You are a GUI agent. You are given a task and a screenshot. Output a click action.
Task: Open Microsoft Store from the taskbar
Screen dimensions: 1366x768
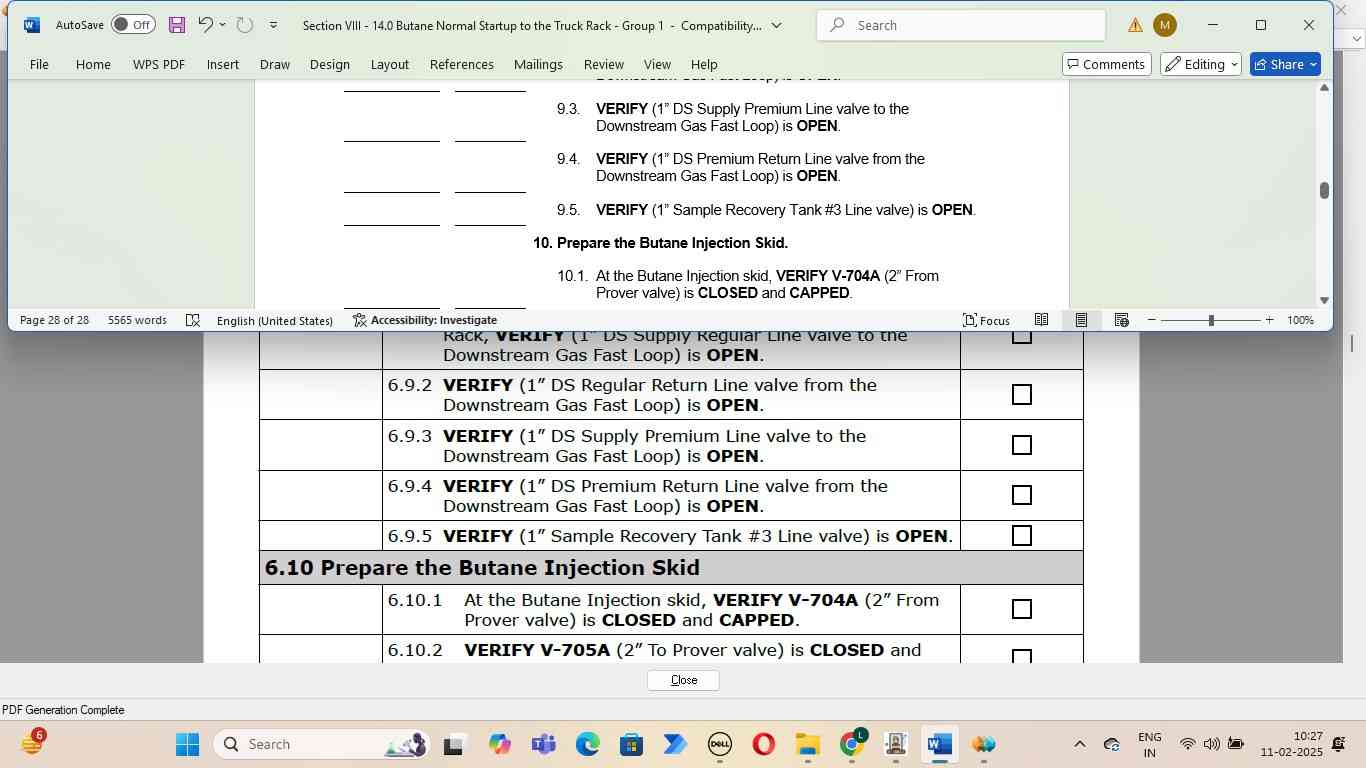(x=631, y=744)
